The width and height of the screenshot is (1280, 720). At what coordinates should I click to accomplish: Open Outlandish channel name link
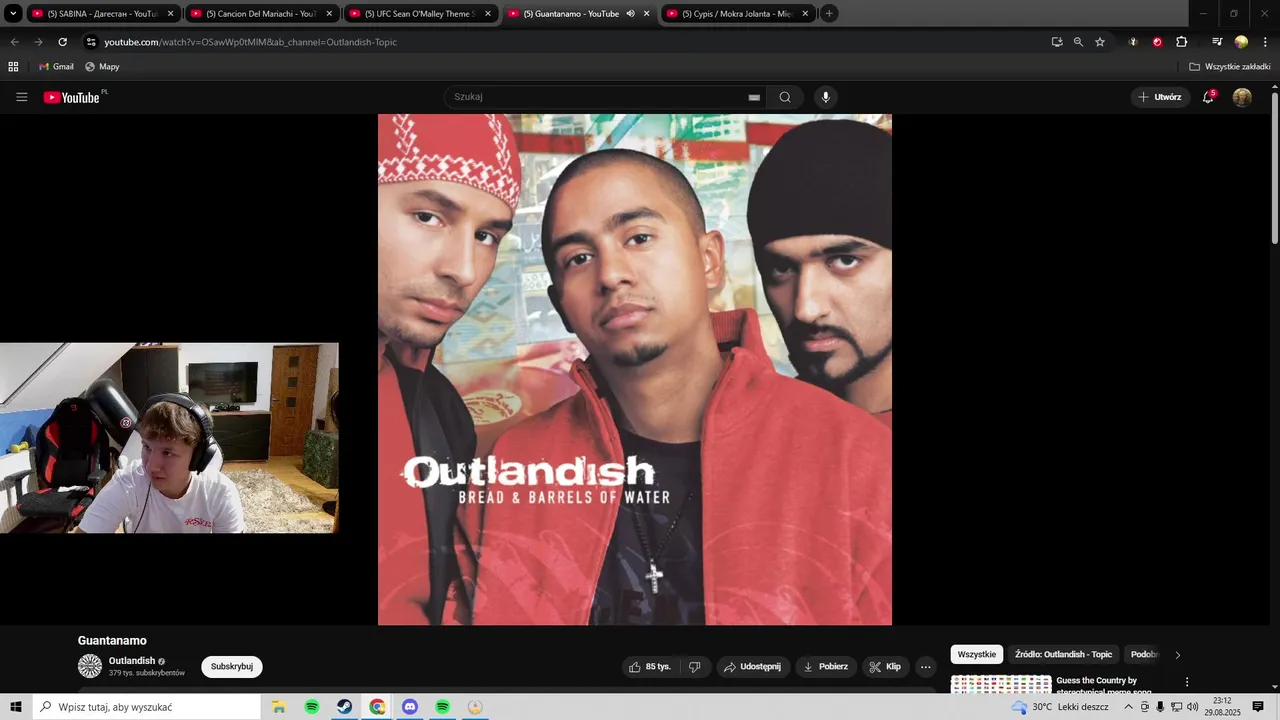point(132,661)
